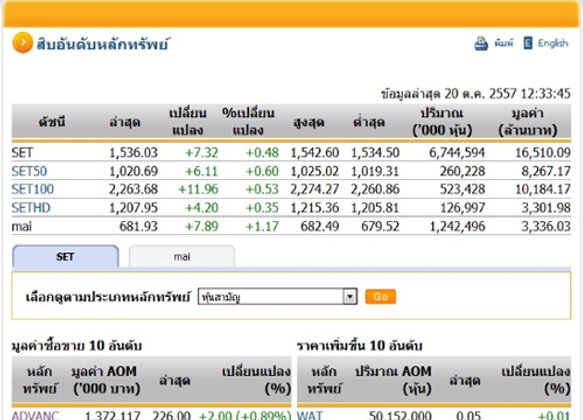Click SET value 16,510.09
583x420 pixels.
tap(543, 153)
